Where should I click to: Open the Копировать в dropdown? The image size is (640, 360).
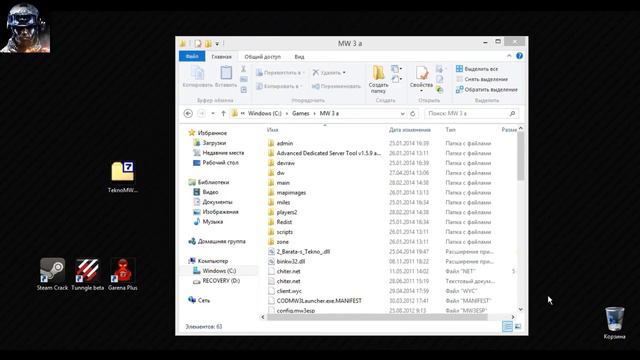tap(279, 86)
